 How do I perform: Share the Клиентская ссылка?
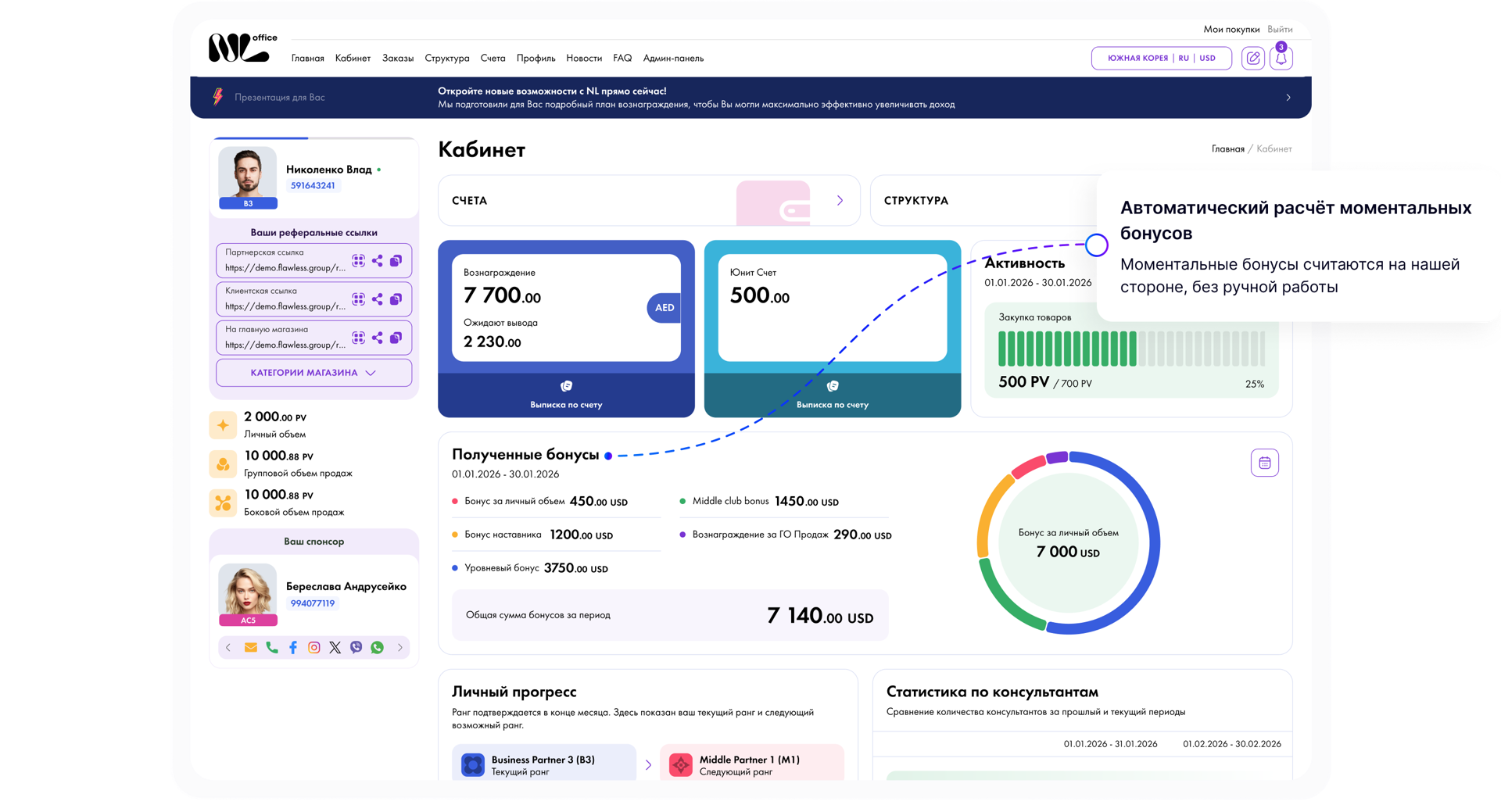(377, 299)
